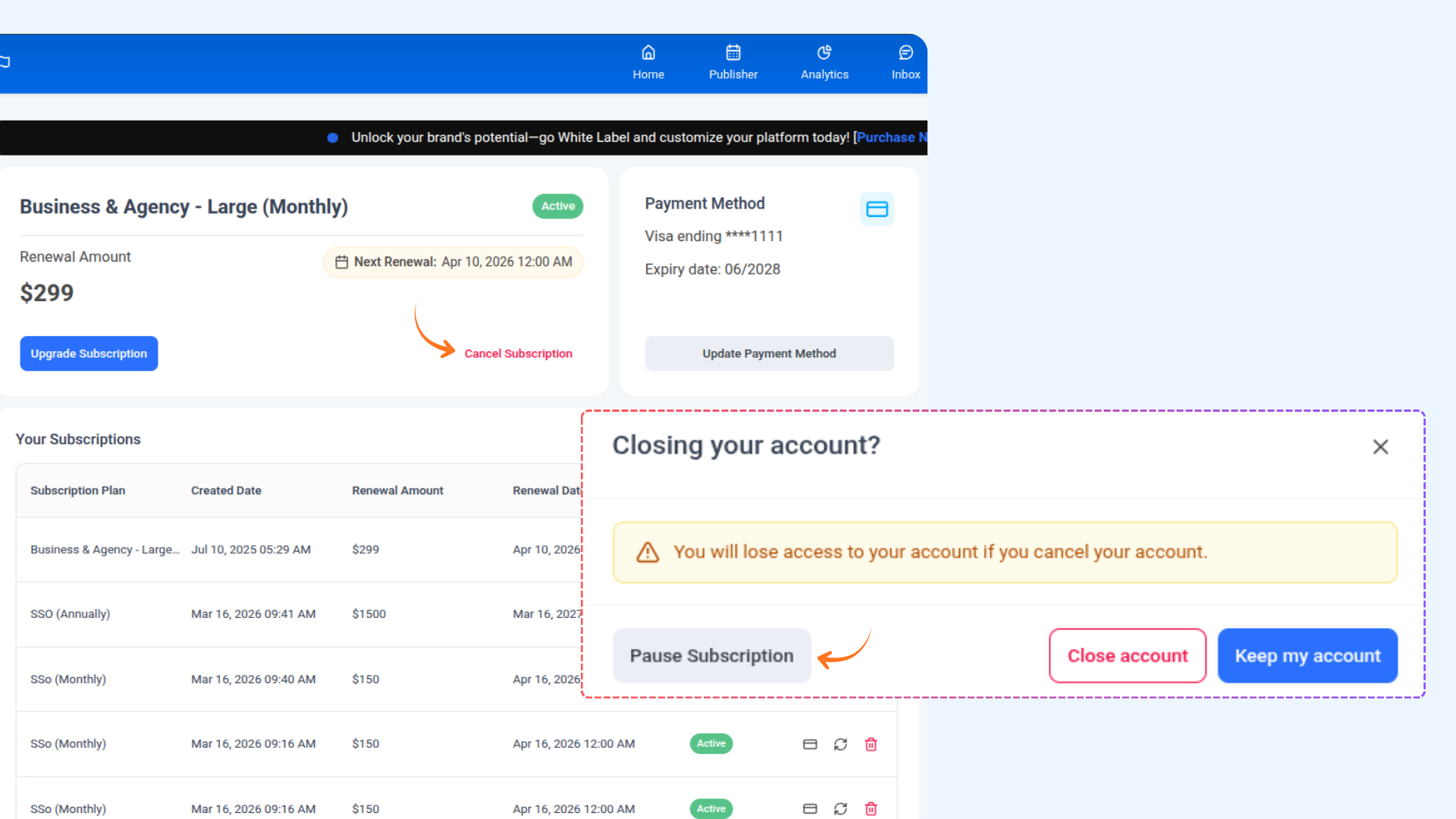Open the Analytics chart icon
The width and height of the screenshot is (1456, 819).
tap(824, 52)
